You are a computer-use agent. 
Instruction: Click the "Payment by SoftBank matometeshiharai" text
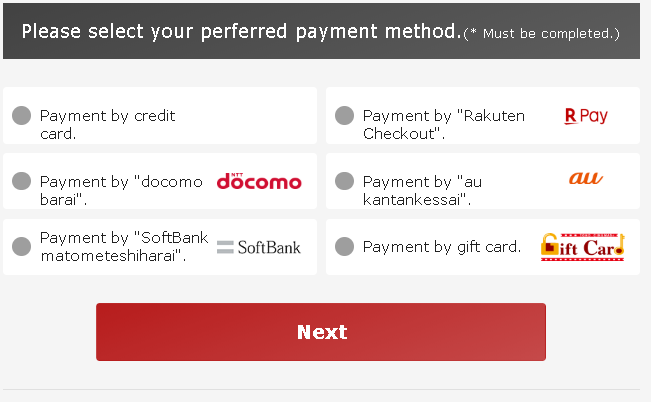(124, 246)
